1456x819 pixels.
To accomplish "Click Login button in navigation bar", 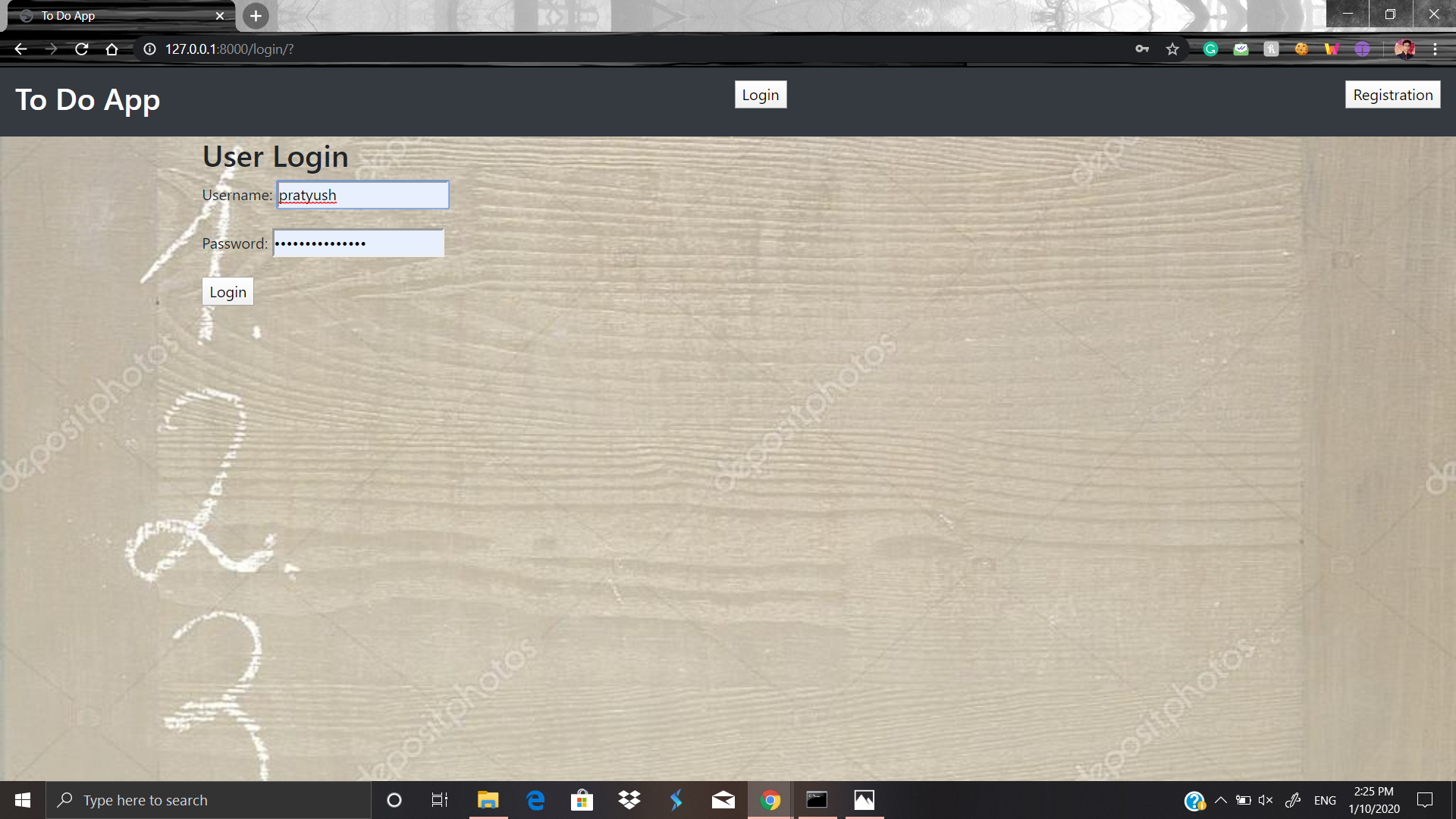I will tap(760, 95).
